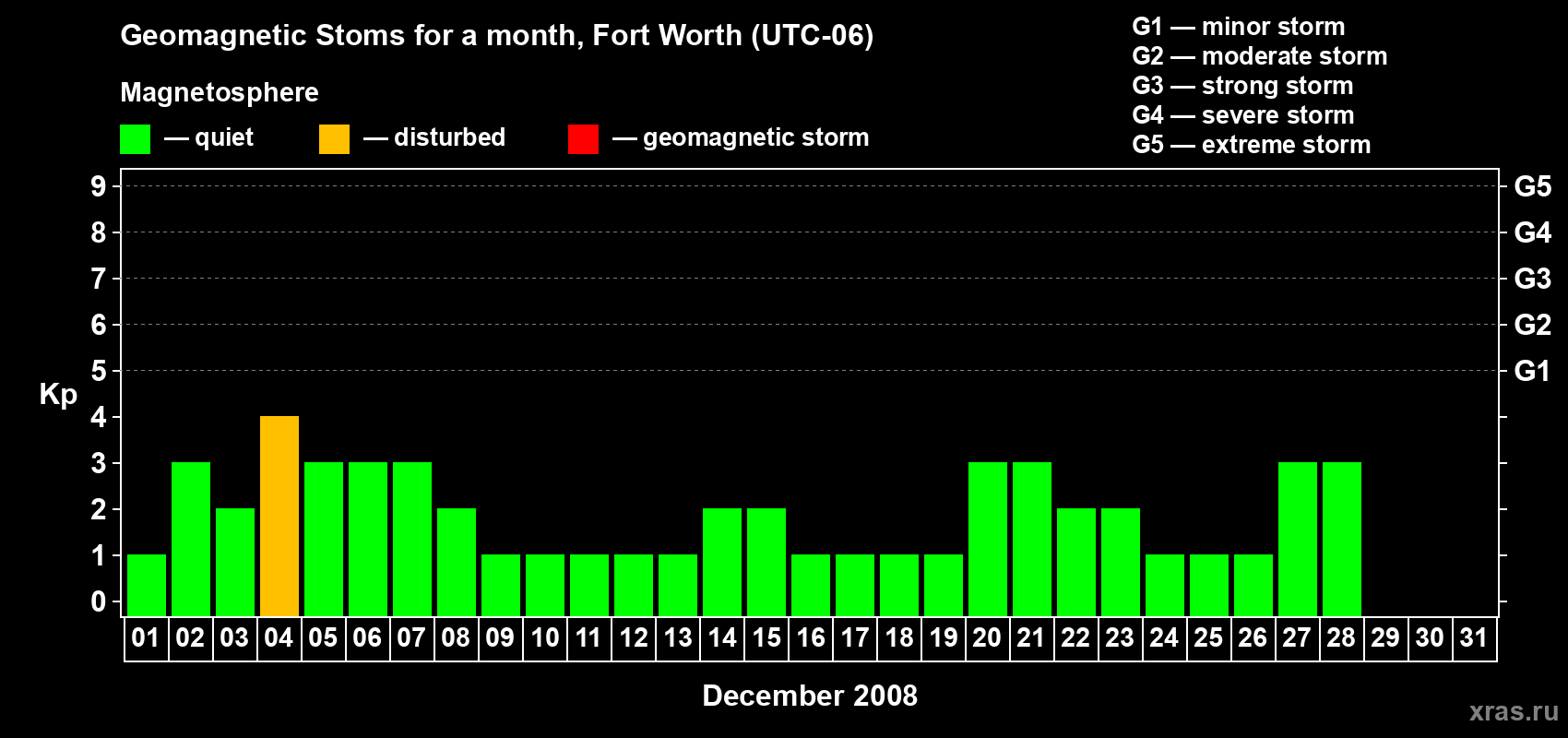Image resolution: width=1568 pixels, height=738 pixels.
Task: Click the Kp value 0 on axis
Action: tap(99, 601)
